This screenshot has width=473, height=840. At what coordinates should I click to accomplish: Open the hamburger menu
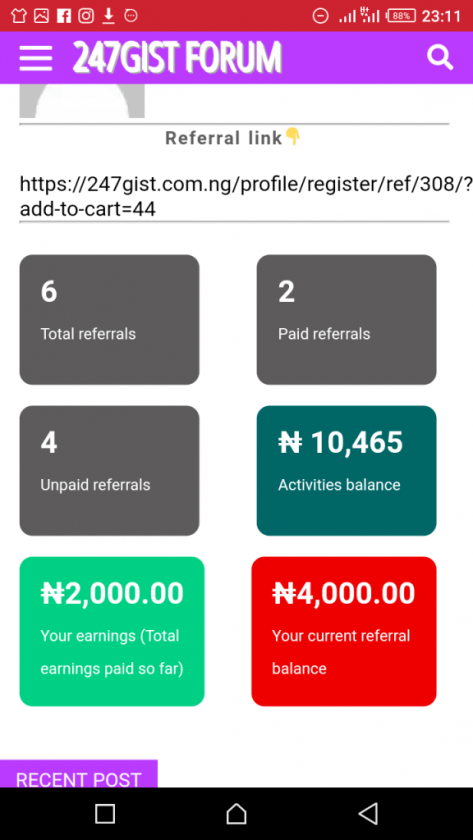36,58
